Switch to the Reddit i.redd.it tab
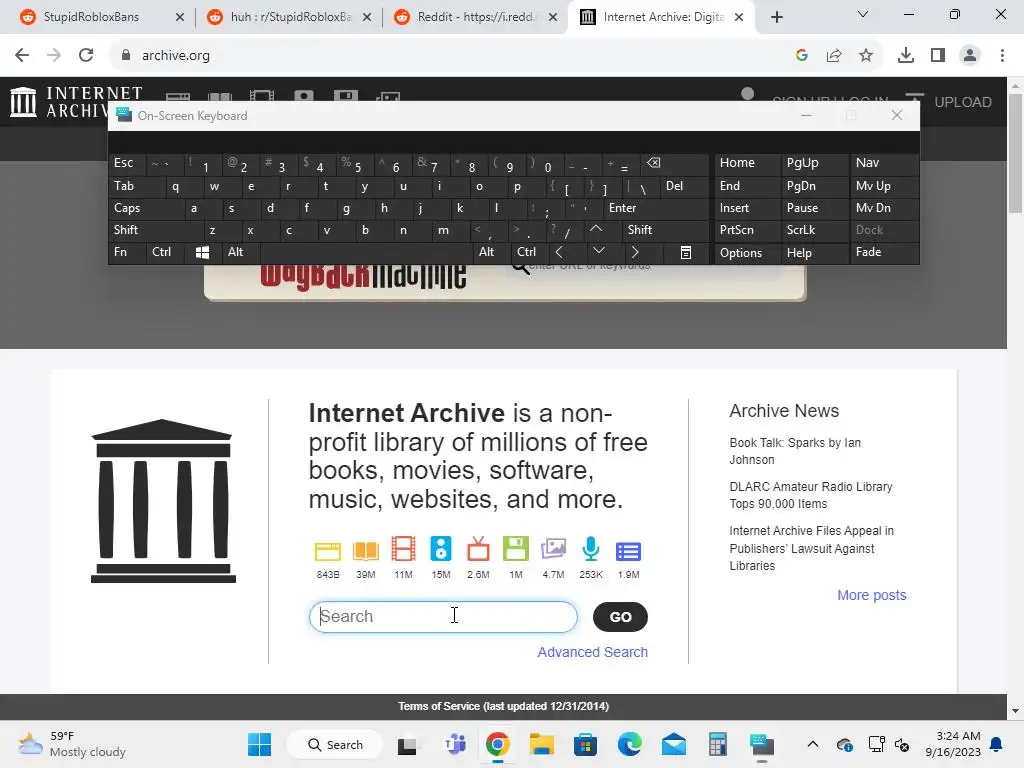The height and width of the screenshot is (768, 1024). [475, 17]
